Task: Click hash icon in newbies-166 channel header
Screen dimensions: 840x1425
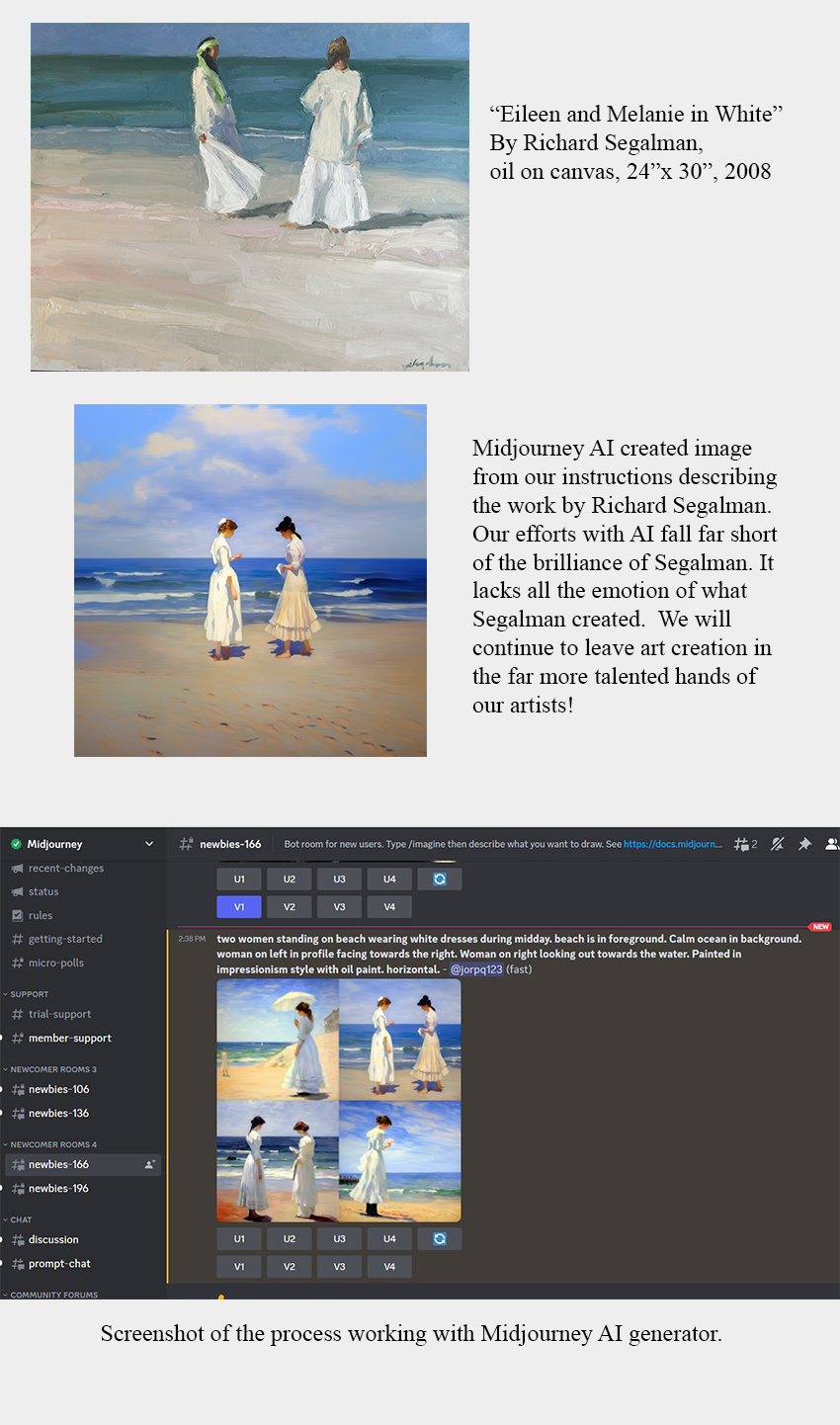Action: coord(186,844)
